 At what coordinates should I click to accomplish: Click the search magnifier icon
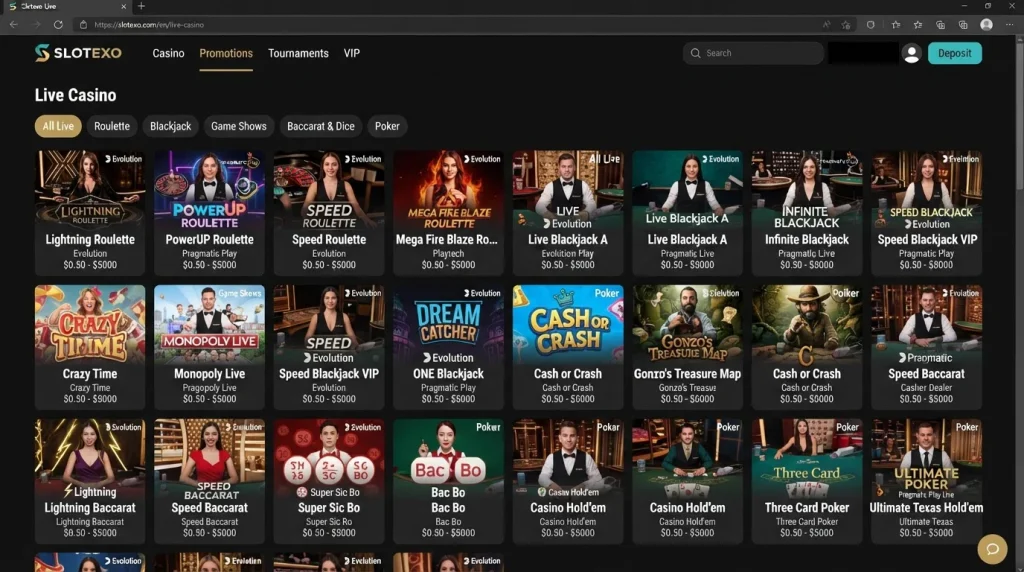pos(696,54)
